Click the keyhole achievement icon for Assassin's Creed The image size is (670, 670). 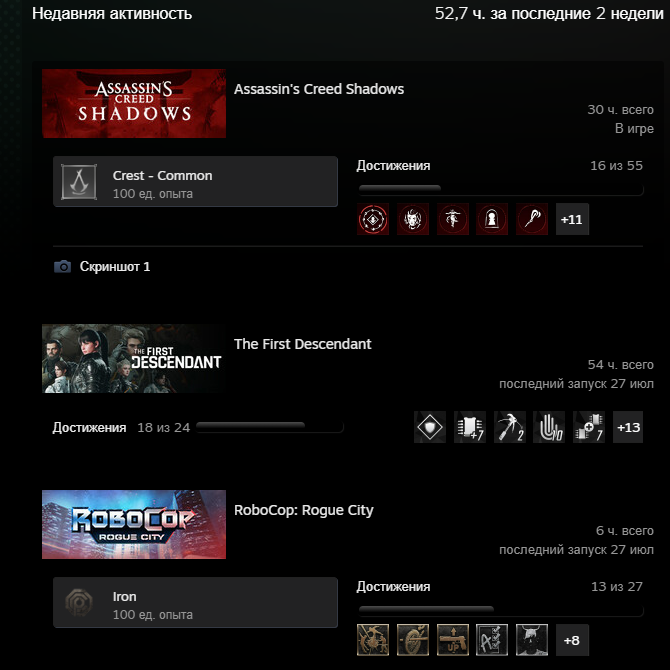pyautogui.click(x=492, y=219)
